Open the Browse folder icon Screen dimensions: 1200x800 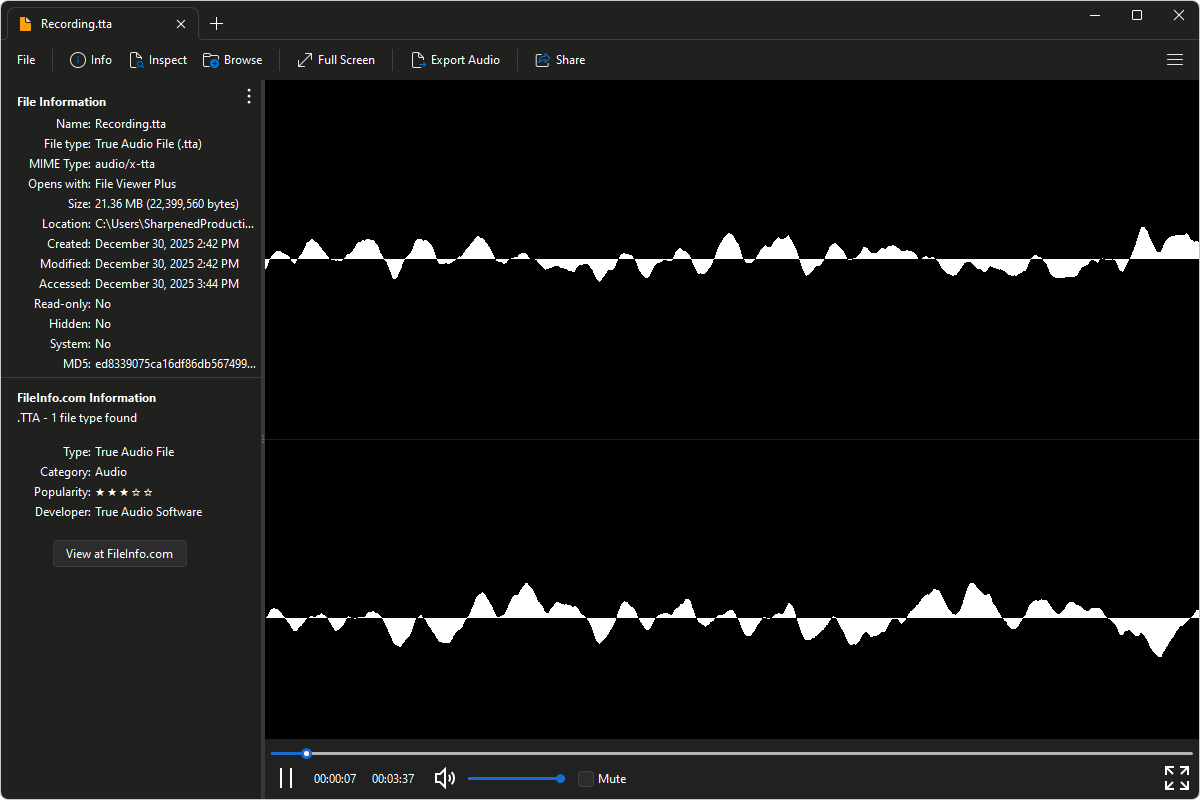coord(211,60)
